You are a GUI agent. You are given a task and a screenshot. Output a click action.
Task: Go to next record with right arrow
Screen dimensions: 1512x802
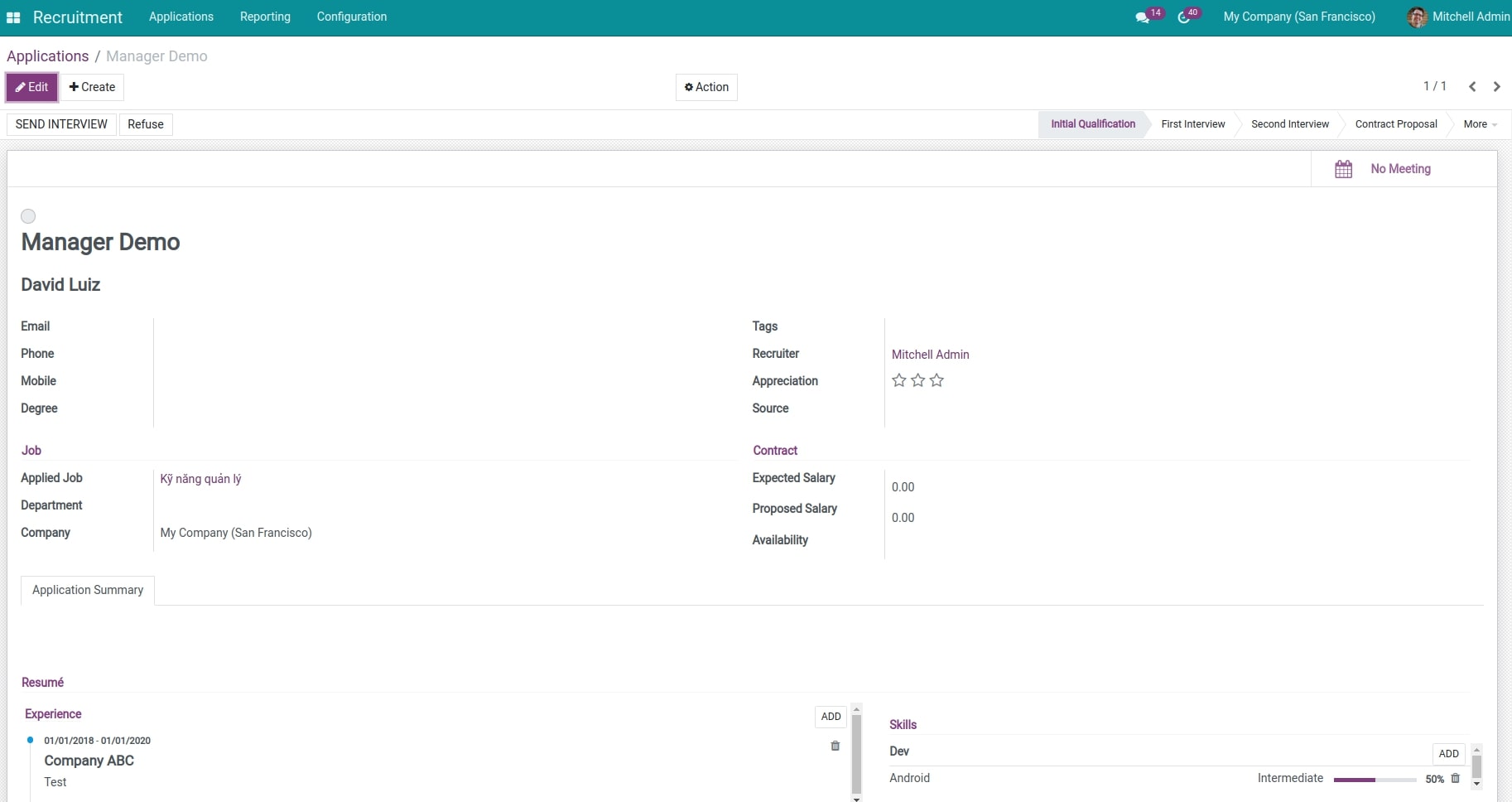click(1496, 86)
